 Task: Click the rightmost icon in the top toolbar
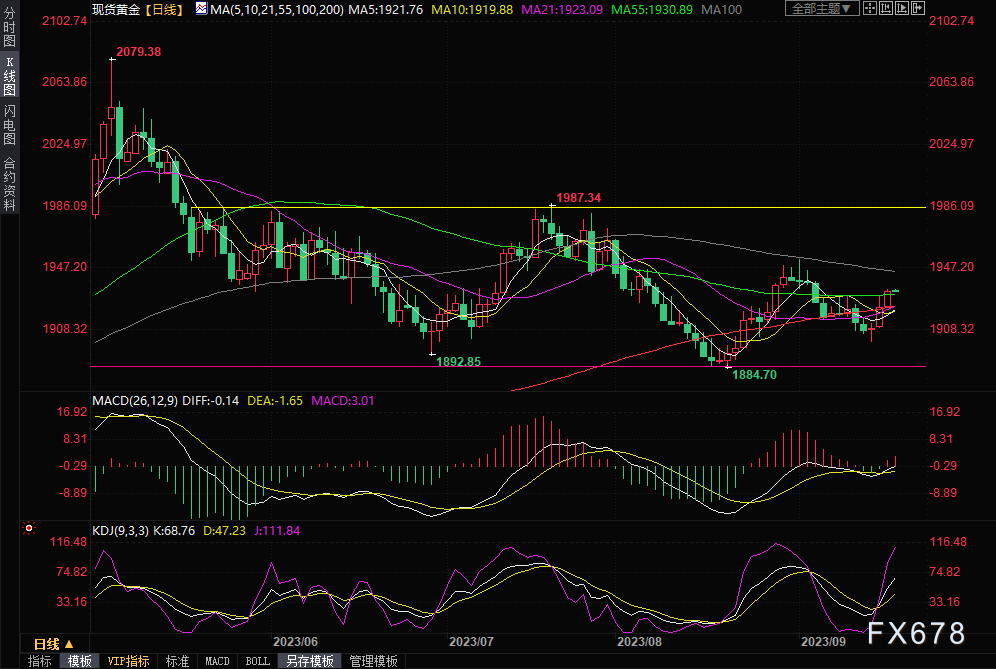click(916, 9)
